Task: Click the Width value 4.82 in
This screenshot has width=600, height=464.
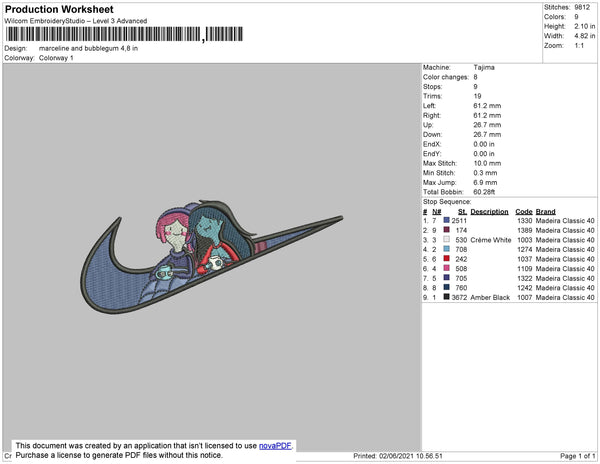Action: (585, 36)
